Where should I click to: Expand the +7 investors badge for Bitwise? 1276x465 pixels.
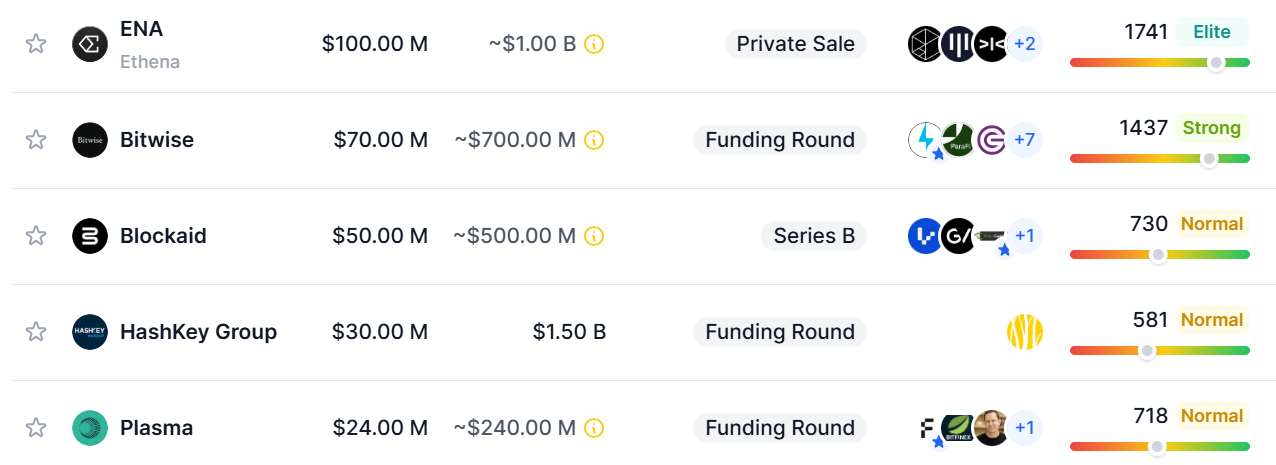point(1025,140)
